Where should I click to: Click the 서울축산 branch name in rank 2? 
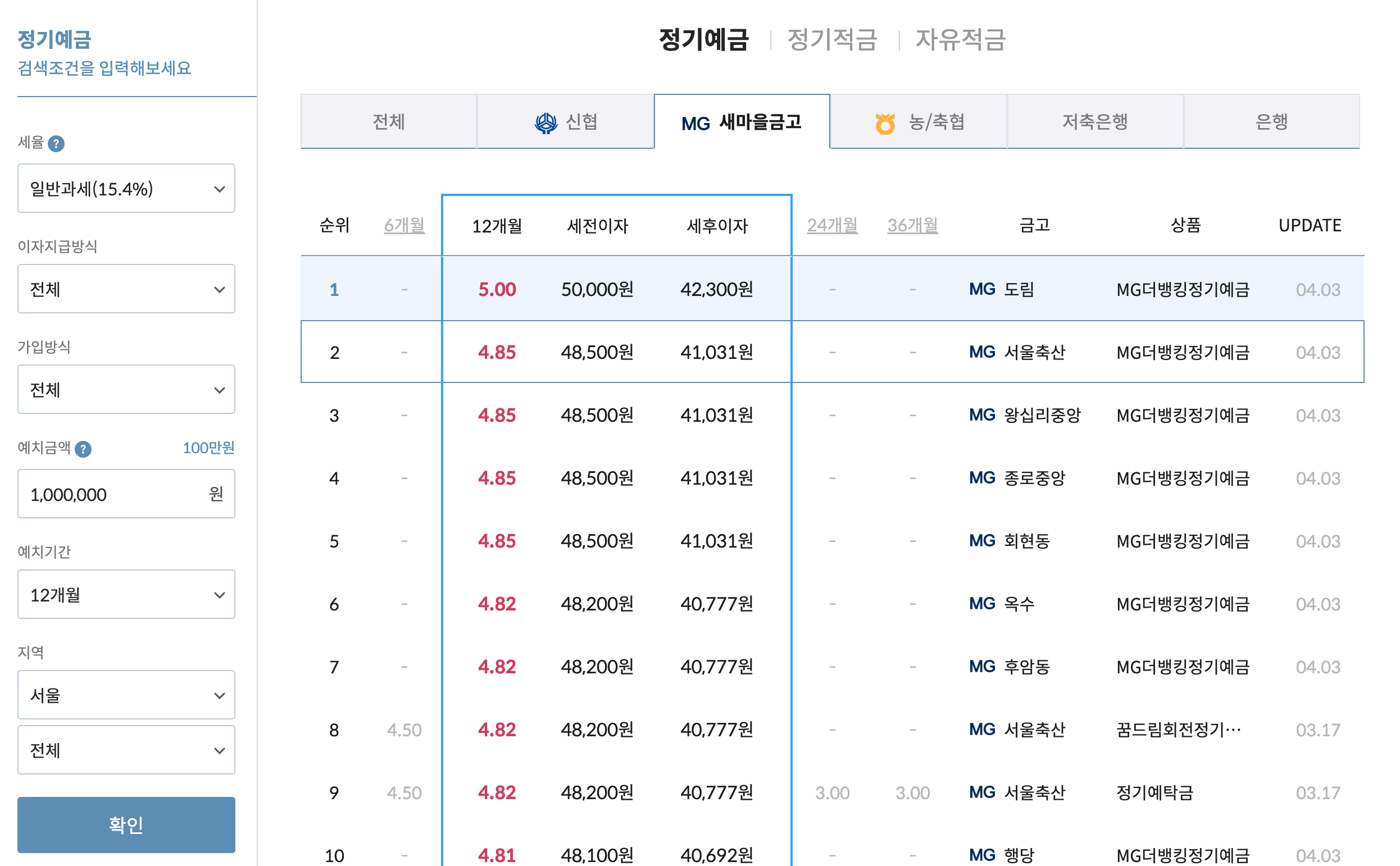click(x=1034, y=352)
